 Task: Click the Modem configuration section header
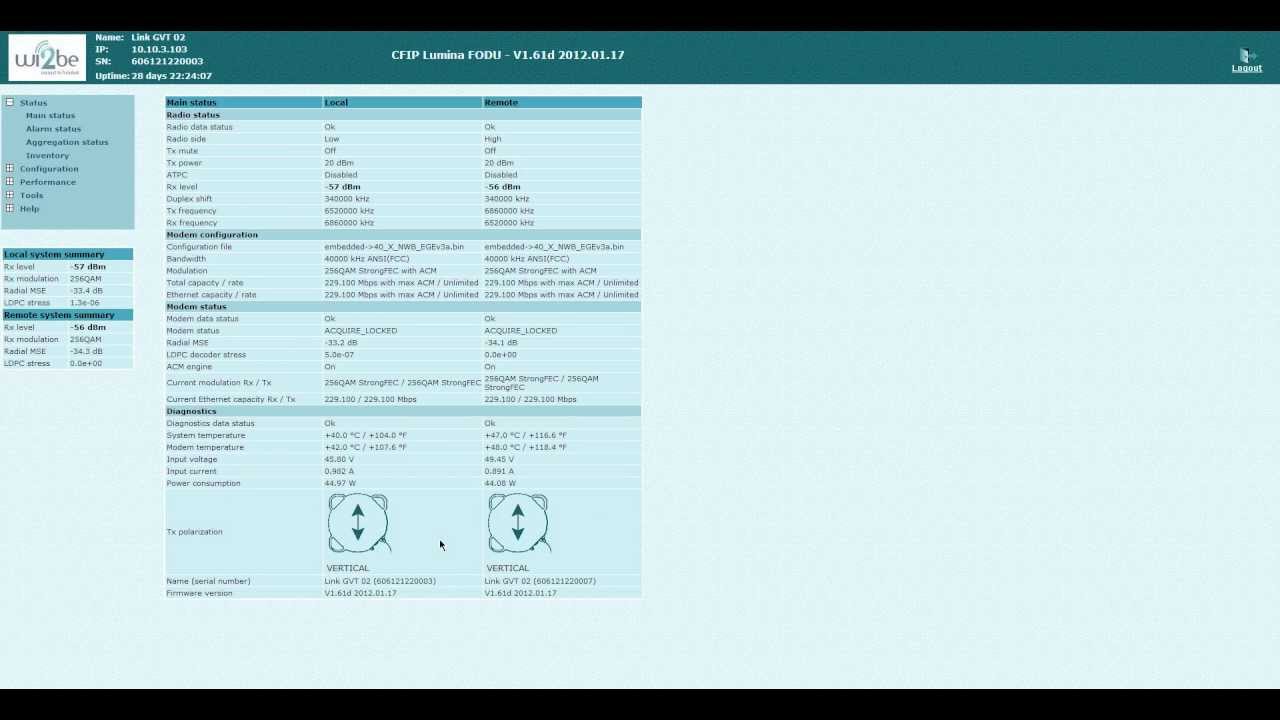click(403, 235)
